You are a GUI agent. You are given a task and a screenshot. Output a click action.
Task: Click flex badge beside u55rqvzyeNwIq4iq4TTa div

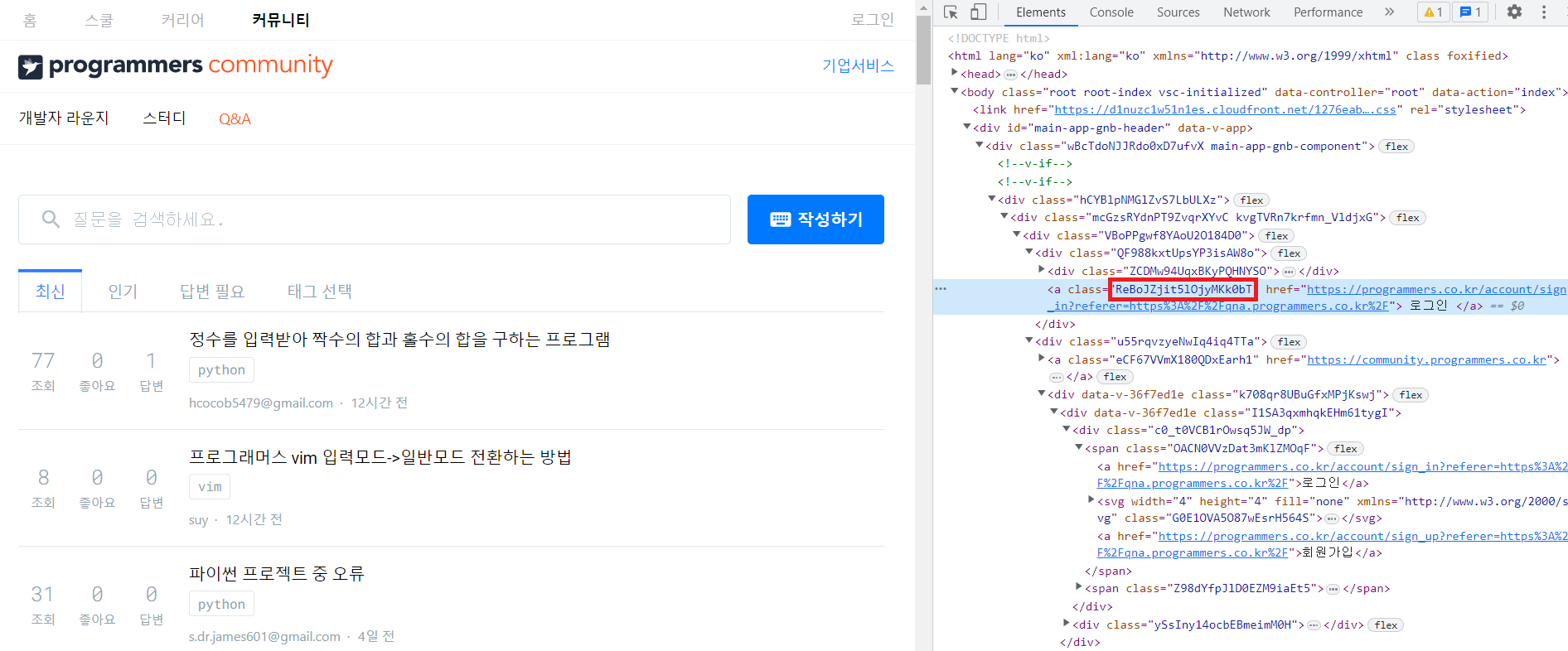point(1289,342)
